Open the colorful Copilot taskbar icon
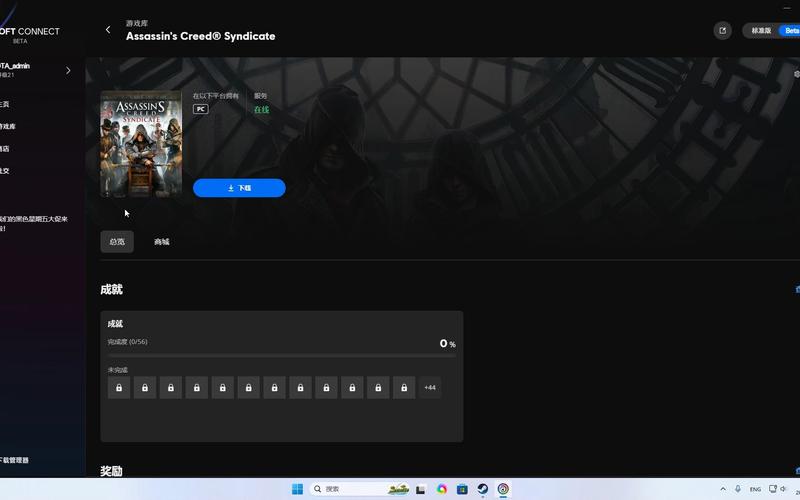 442,489
